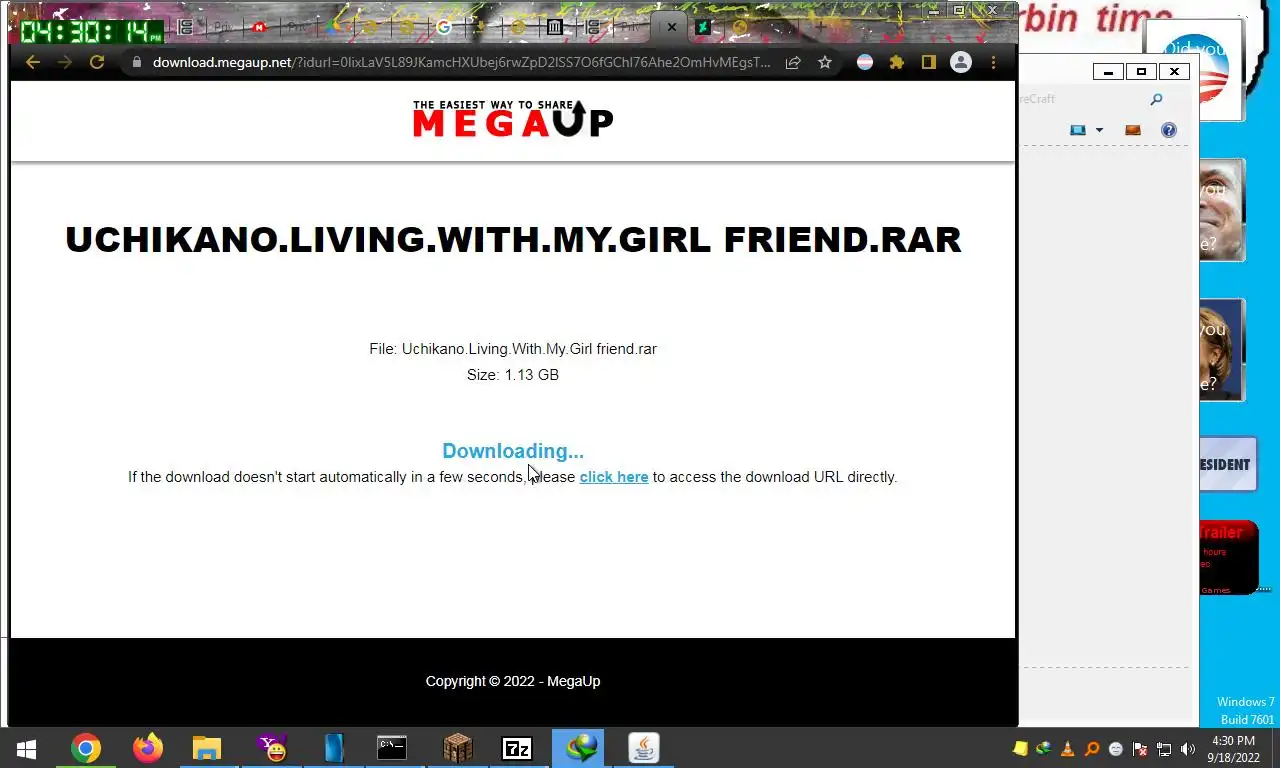The height and width of the screenshot is (768, 1280).
Task: Click the browser forward arrow
Action: (x=65, y=62)
